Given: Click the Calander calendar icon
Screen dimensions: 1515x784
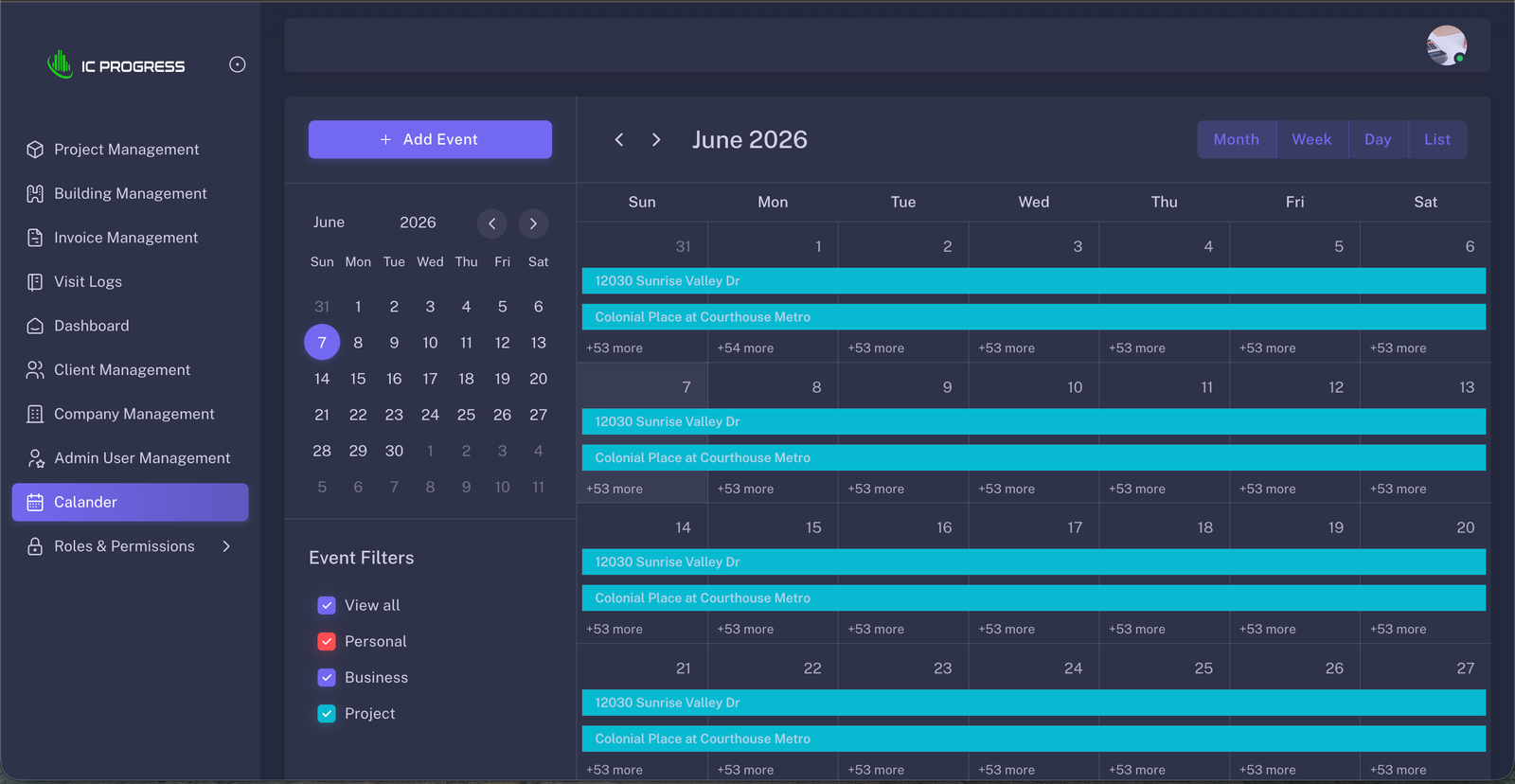Looking at the screenshot, I should click(x=35, y=503).
